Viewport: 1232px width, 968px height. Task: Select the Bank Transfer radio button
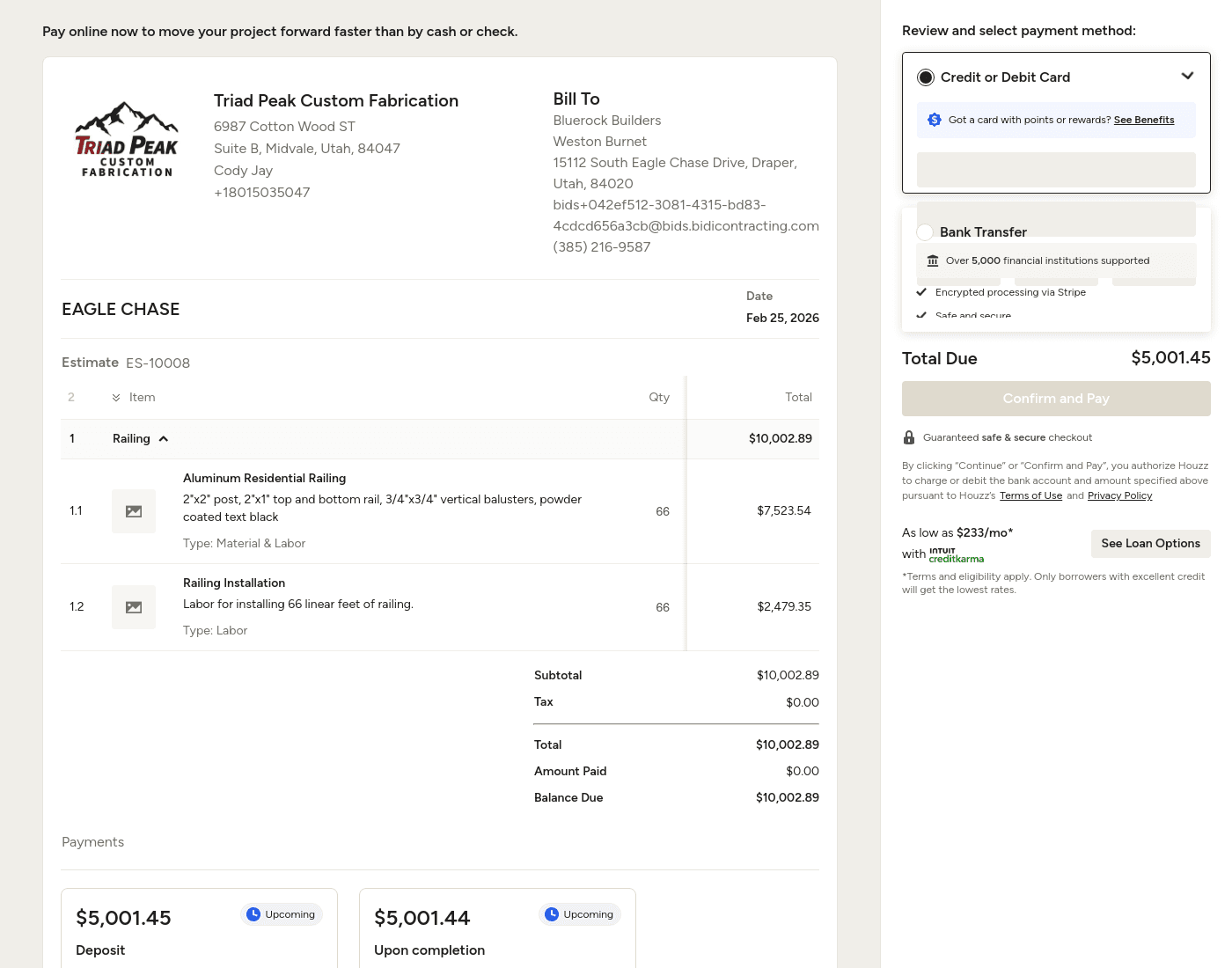coord(925,232)
